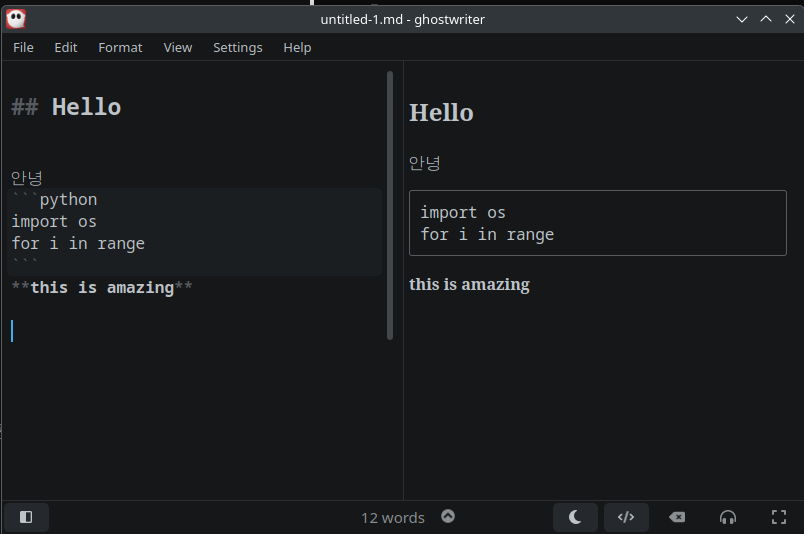Click the '안녕' text in the preview
The height and width of the screenshot is (534, 804).
tap(425, 163)
